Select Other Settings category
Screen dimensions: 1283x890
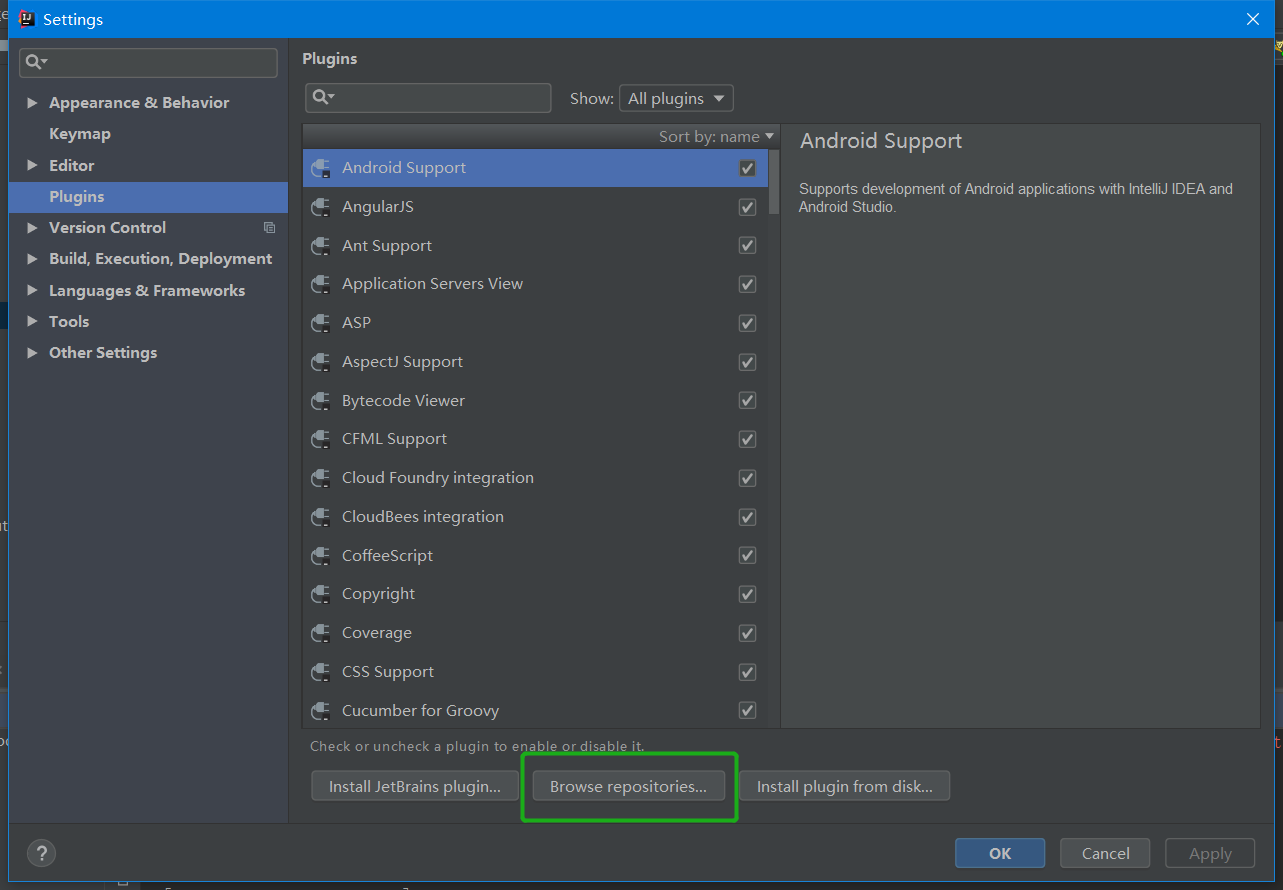103,353
